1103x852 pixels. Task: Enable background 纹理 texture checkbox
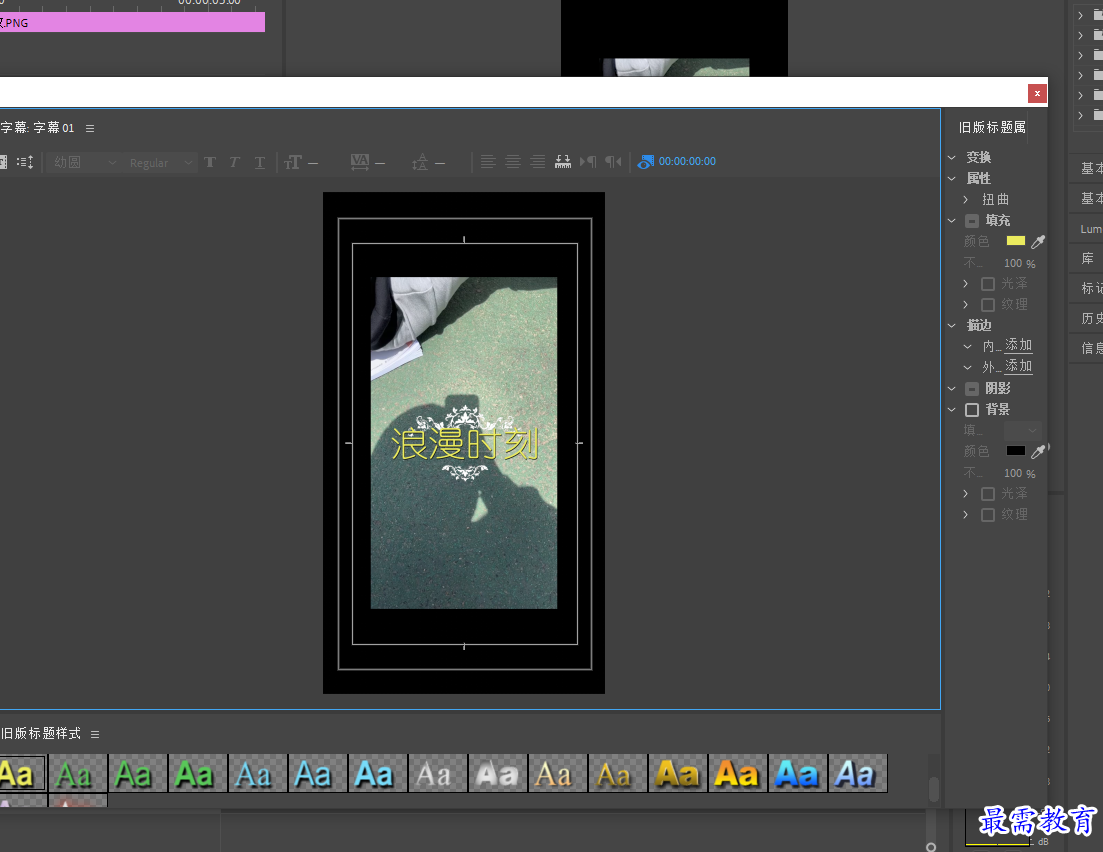[x=988, y=515]
